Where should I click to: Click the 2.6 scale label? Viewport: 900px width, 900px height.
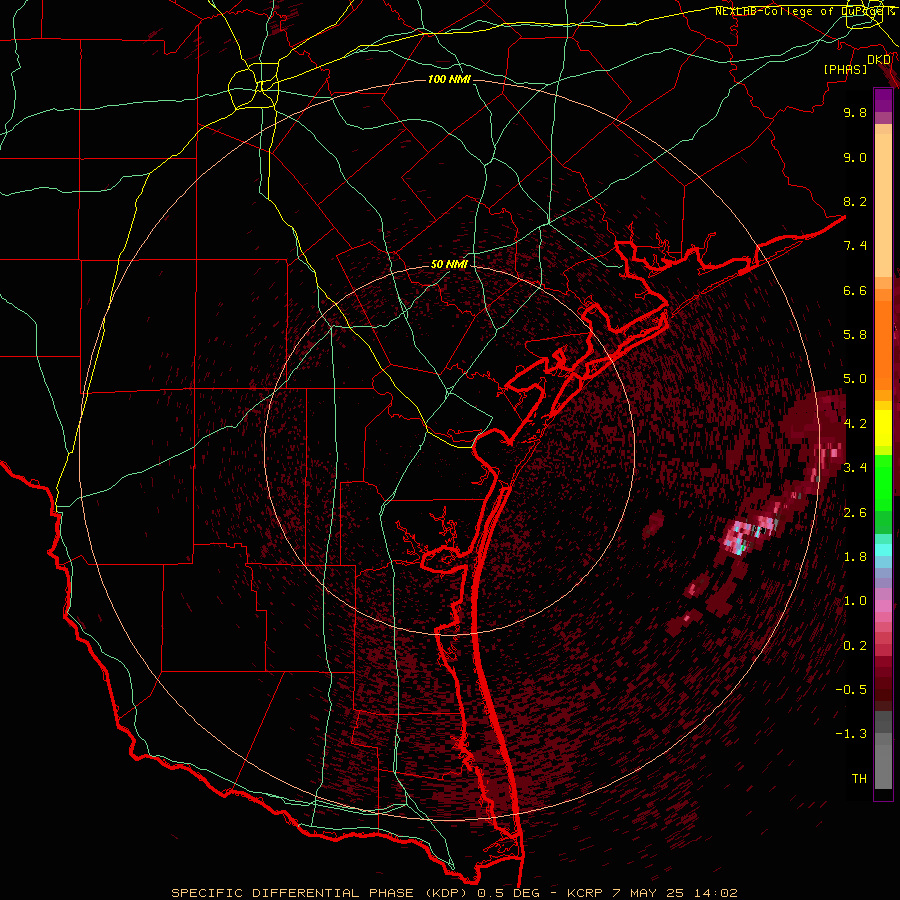coord(855,513)
